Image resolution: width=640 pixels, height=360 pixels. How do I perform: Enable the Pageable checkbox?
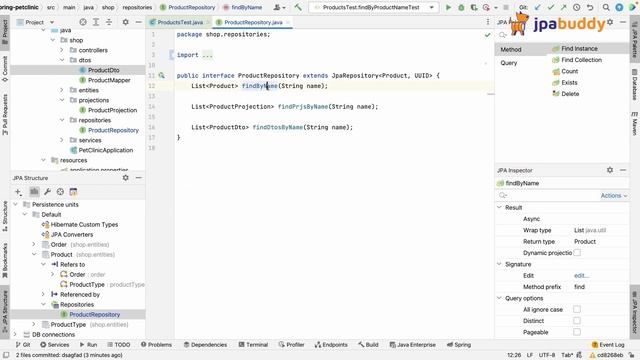tap(577, 332)
